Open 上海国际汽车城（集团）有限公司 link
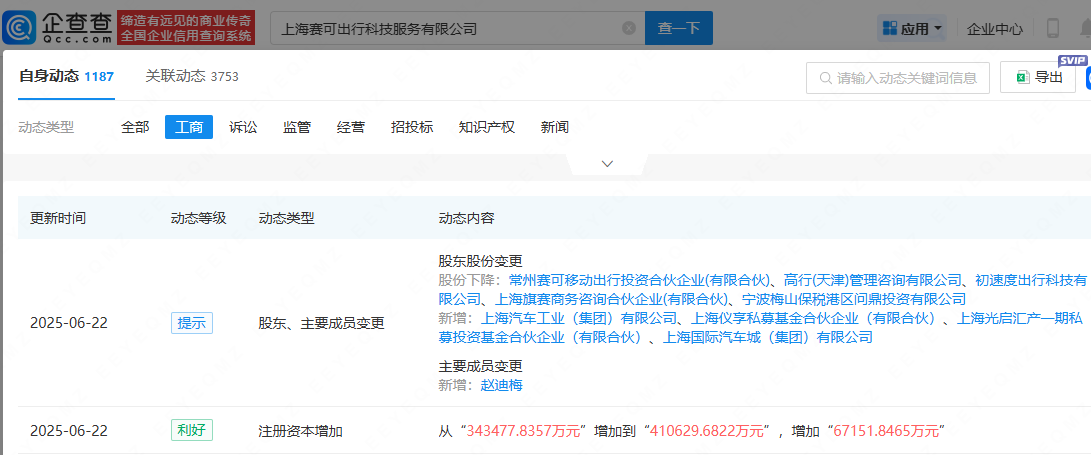The image size is (1091, 455). [767, 338]
